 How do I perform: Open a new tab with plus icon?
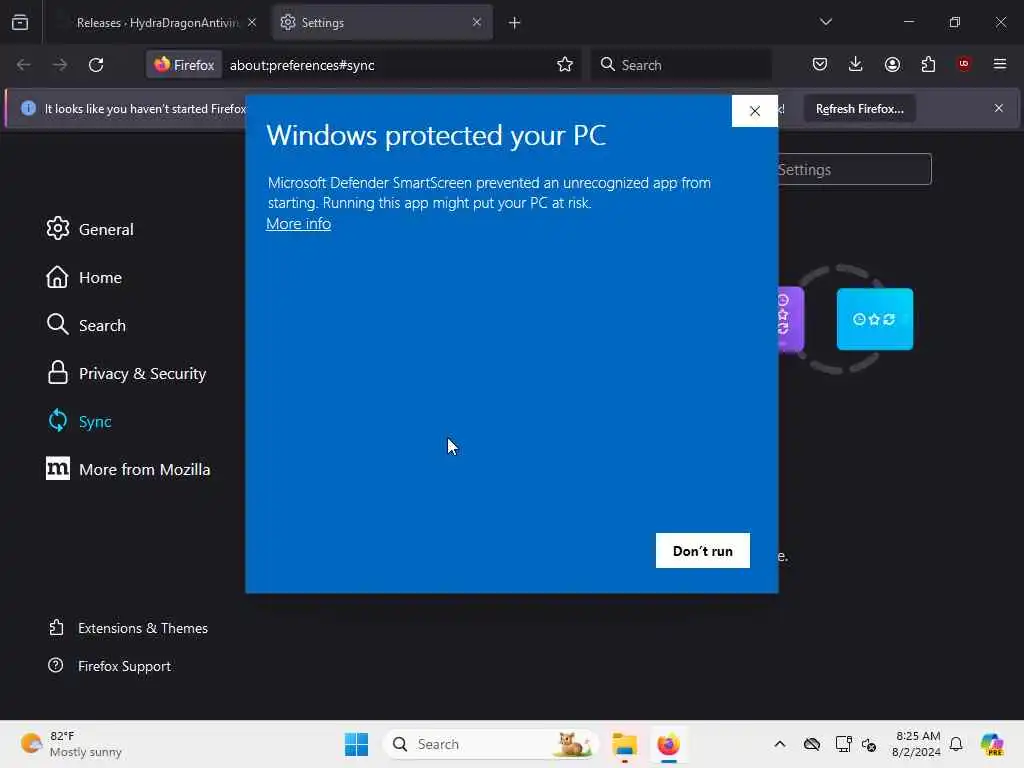click(515, 23)
